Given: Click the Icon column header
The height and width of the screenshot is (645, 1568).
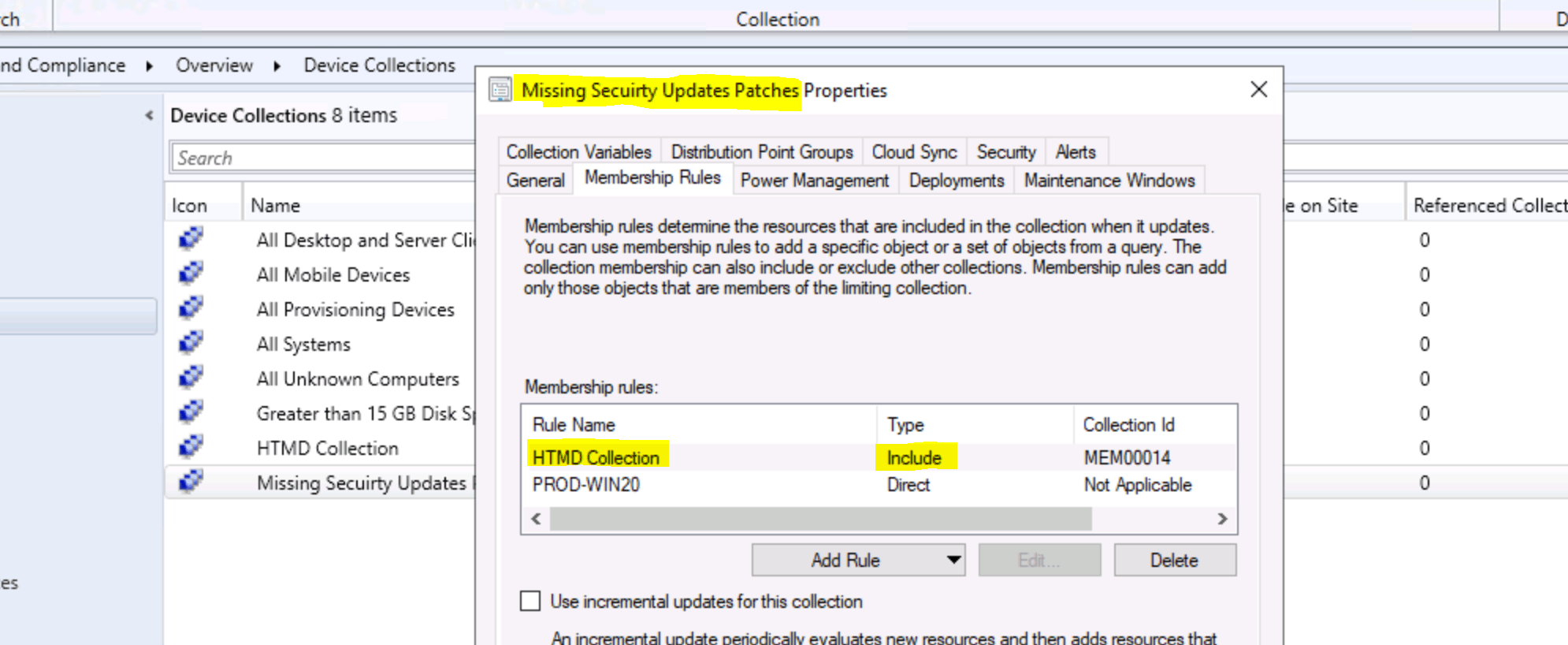Looking at the screenshot, I should click(203, 205).
